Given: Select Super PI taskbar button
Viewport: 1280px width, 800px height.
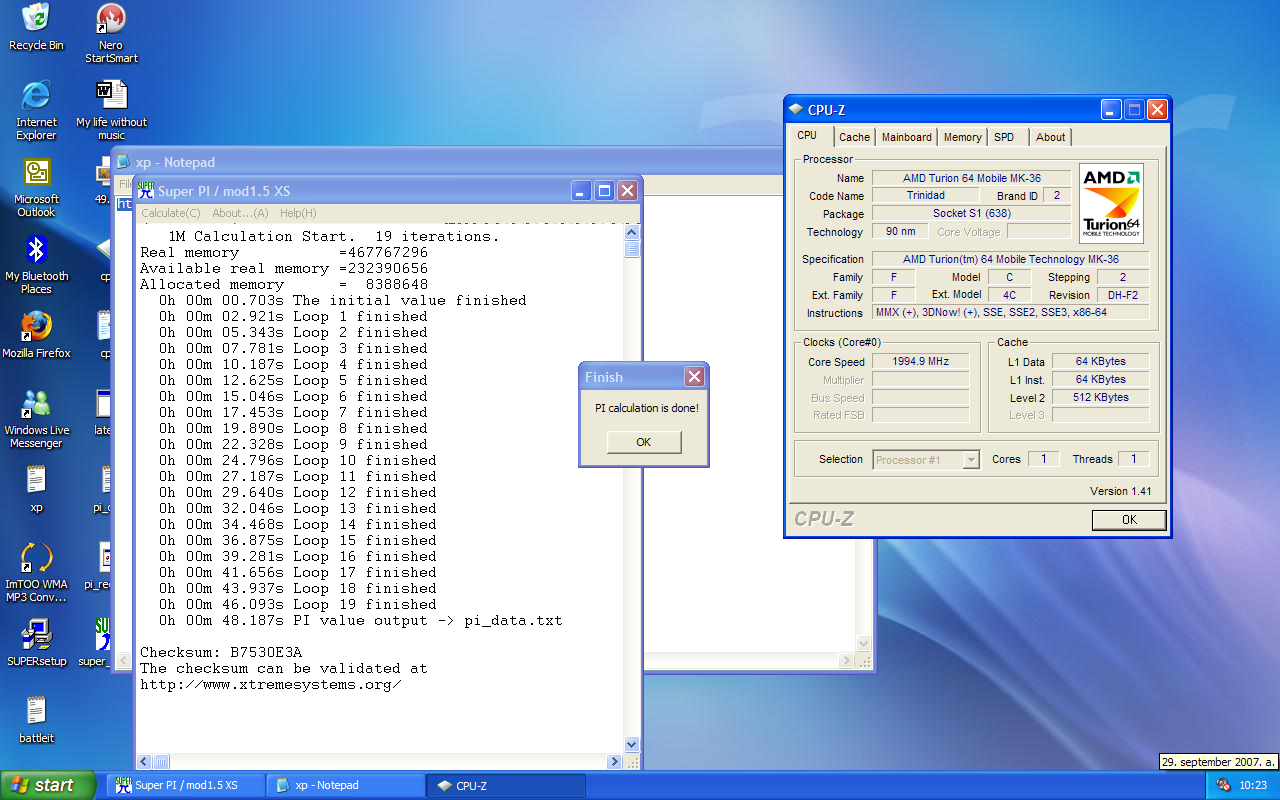Looking at the screenshot, I should (x=185, y=785).
